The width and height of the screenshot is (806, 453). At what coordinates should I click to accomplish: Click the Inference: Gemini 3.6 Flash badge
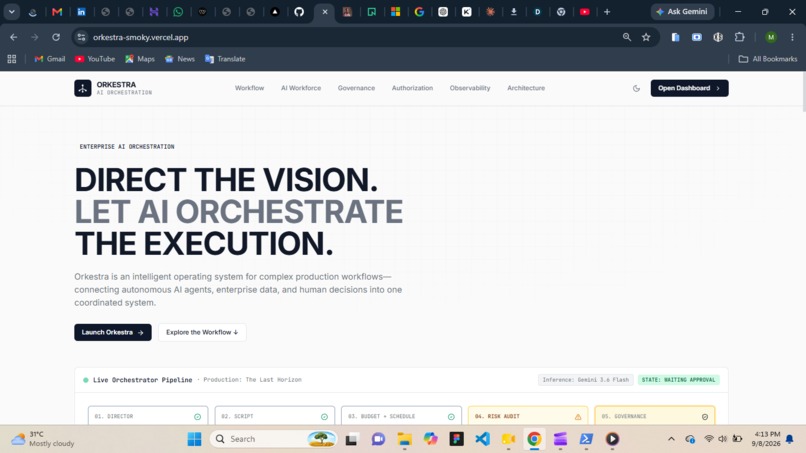(585, 379)
